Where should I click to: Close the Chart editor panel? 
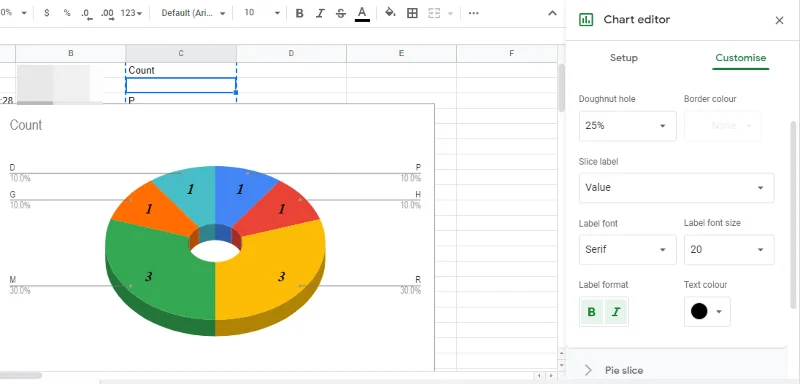click(779, 20)
